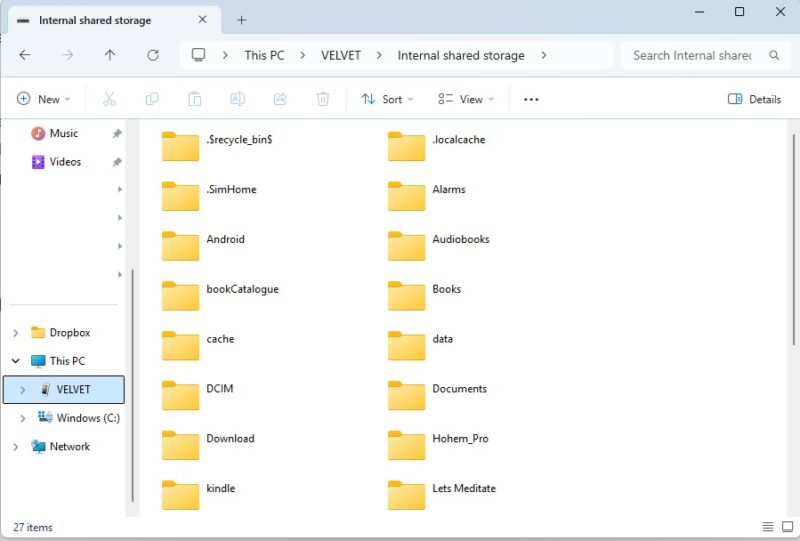Viewport: 800px width, 541px height.
Task: Select the kindle folder name
Action: pos(220,488)
